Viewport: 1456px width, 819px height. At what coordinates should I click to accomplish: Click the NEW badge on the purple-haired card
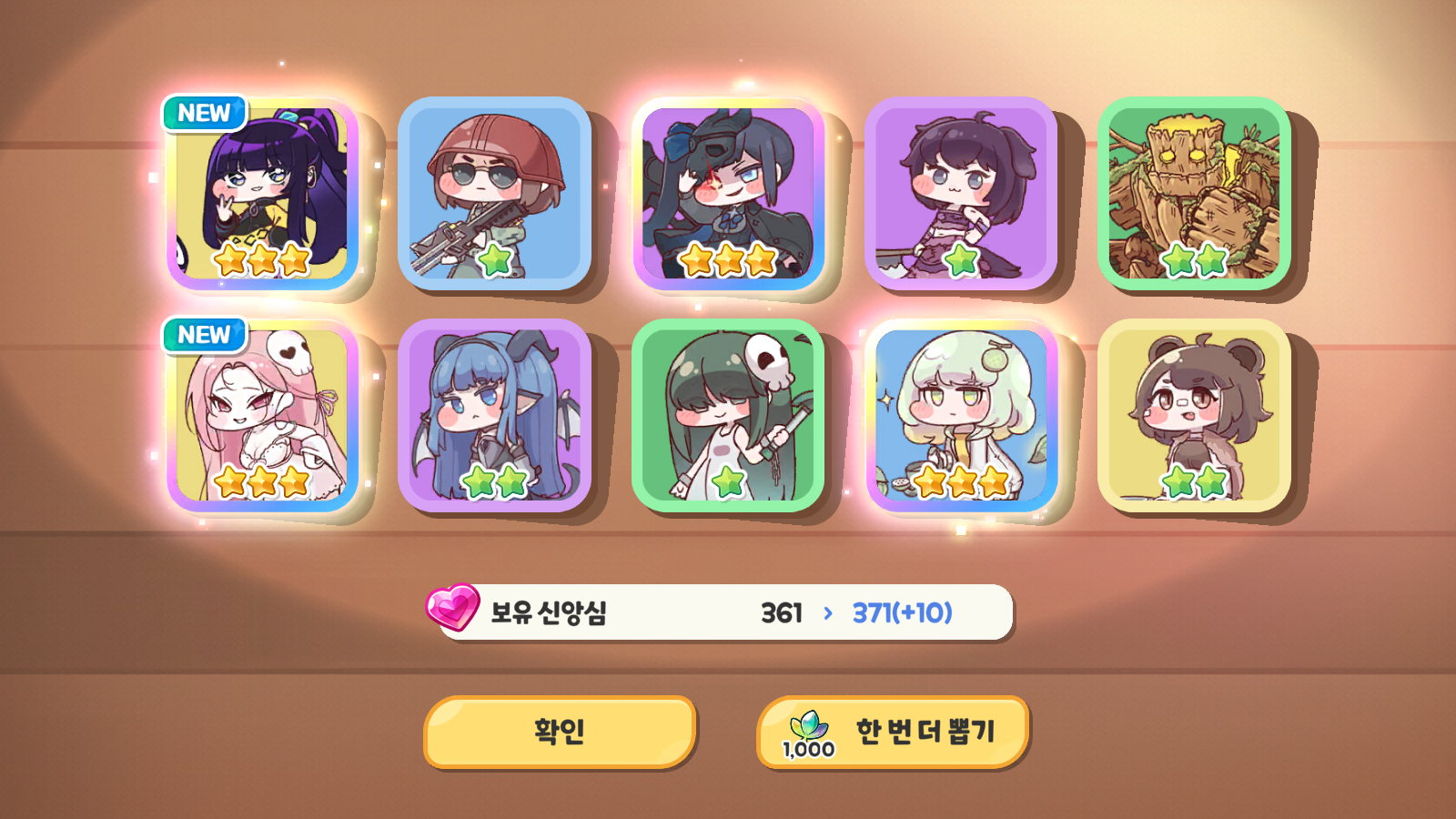(205, 114)
